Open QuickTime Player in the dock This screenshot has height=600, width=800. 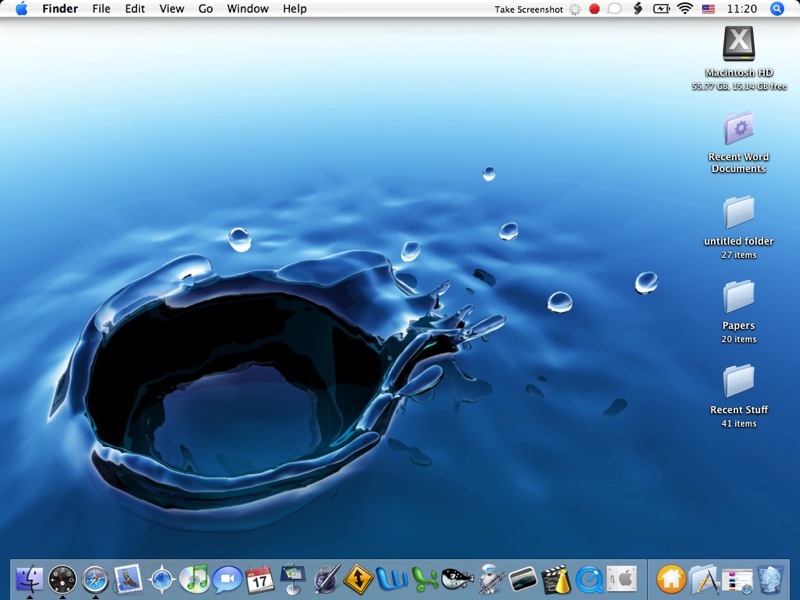coord(588,578)
